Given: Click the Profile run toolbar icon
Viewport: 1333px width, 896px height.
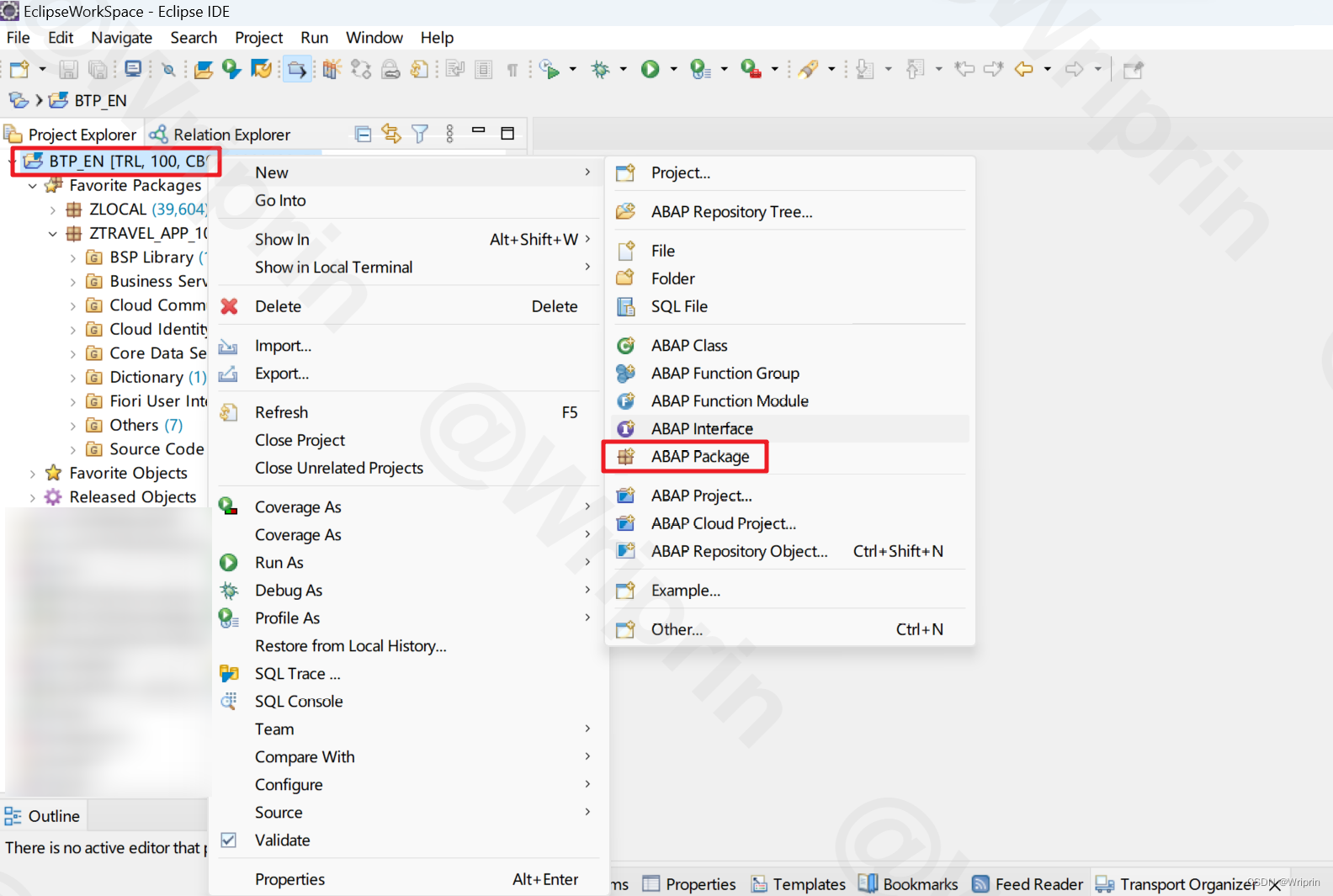Looking at the screenshot, I should (700, 70).
